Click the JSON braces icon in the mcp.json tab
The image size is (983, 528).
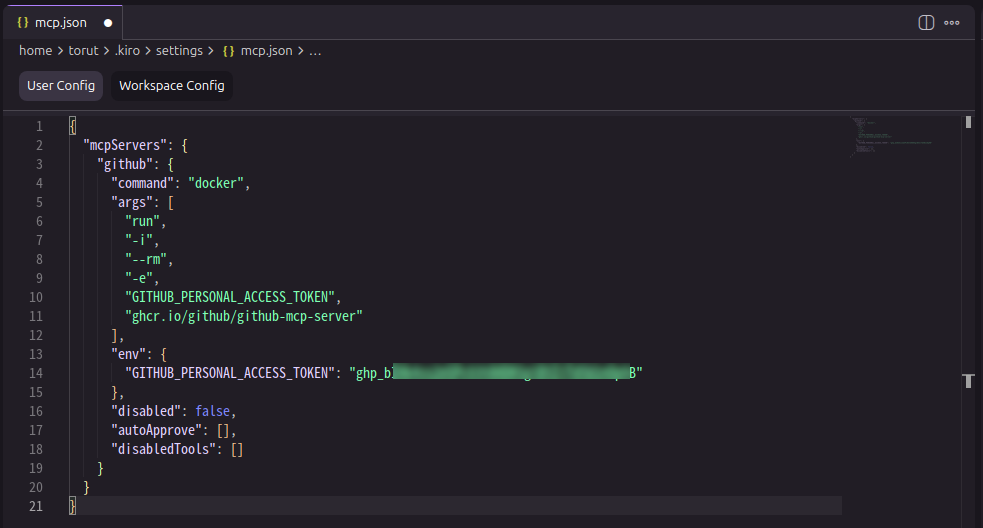[x=23, y=22]
